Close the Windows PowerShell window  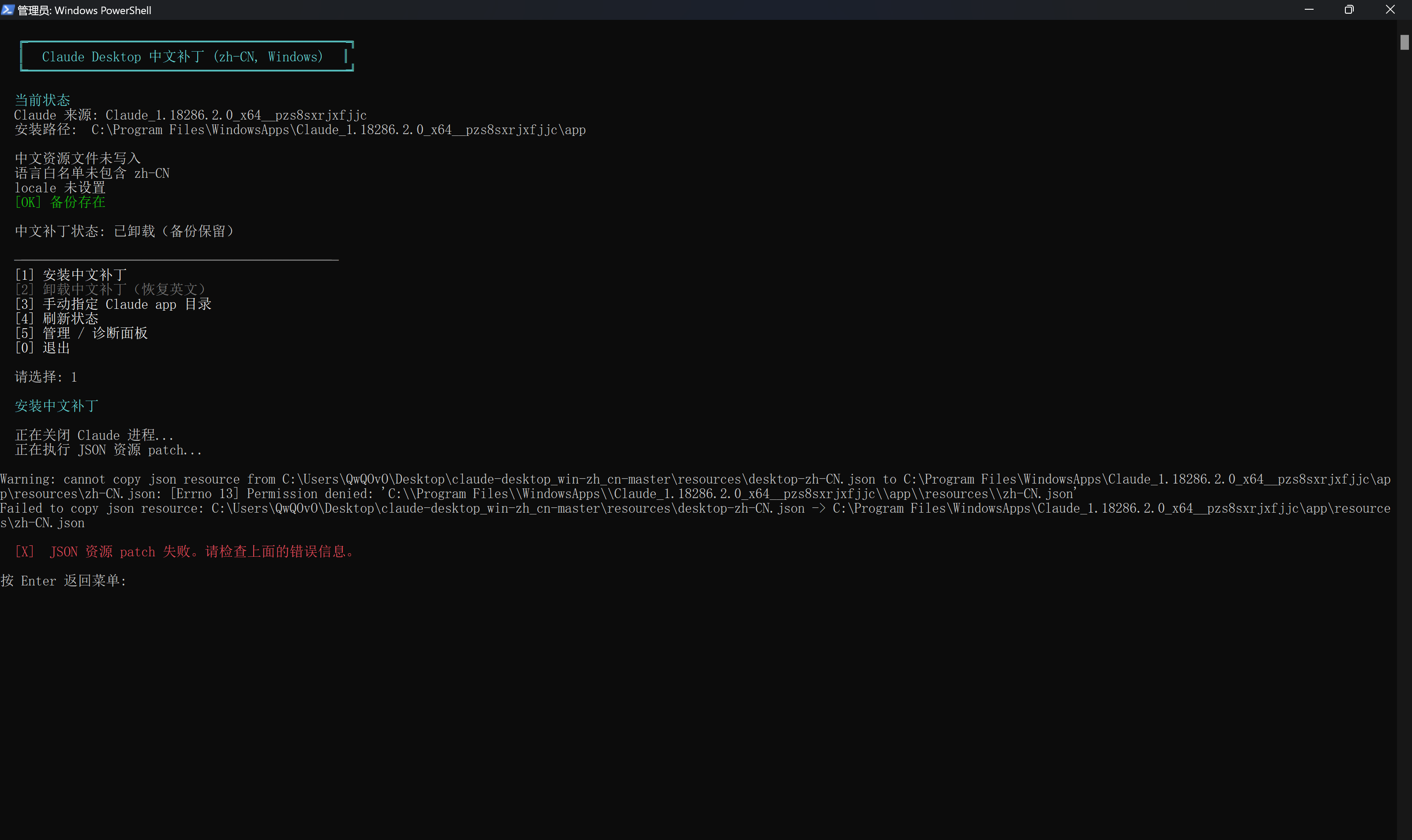tap(1390, 10)
